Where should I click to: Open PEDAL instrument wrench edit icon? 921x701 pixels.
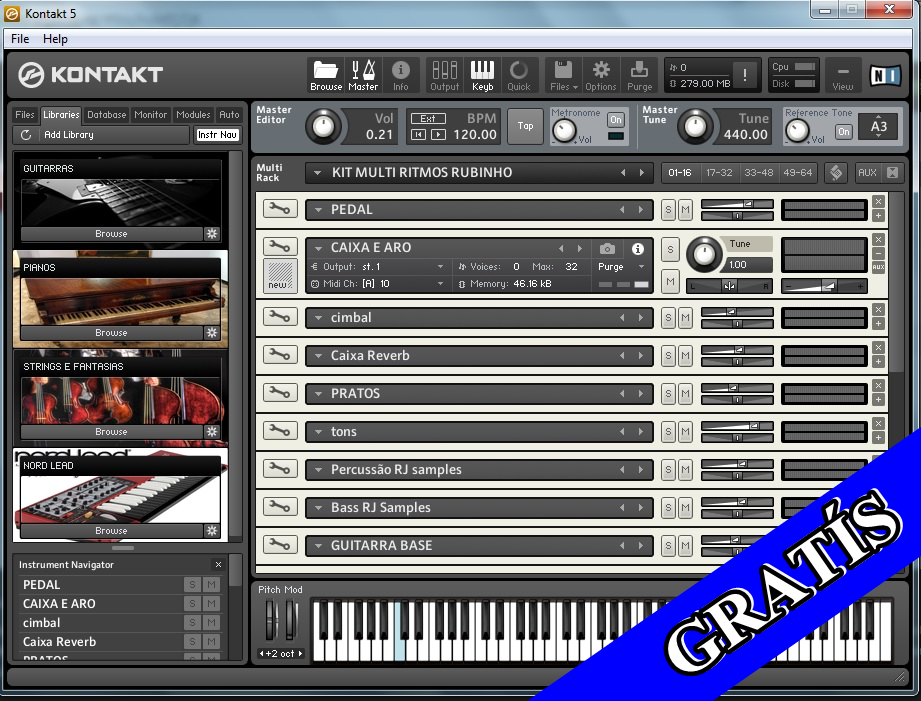(280, 209)
